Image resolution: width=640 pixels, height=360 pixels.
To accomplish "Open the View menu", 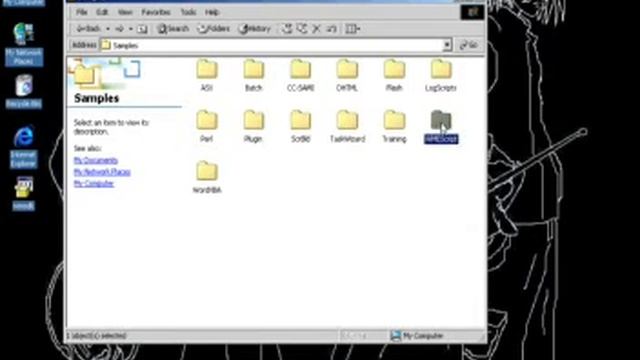I will [125, 12].
